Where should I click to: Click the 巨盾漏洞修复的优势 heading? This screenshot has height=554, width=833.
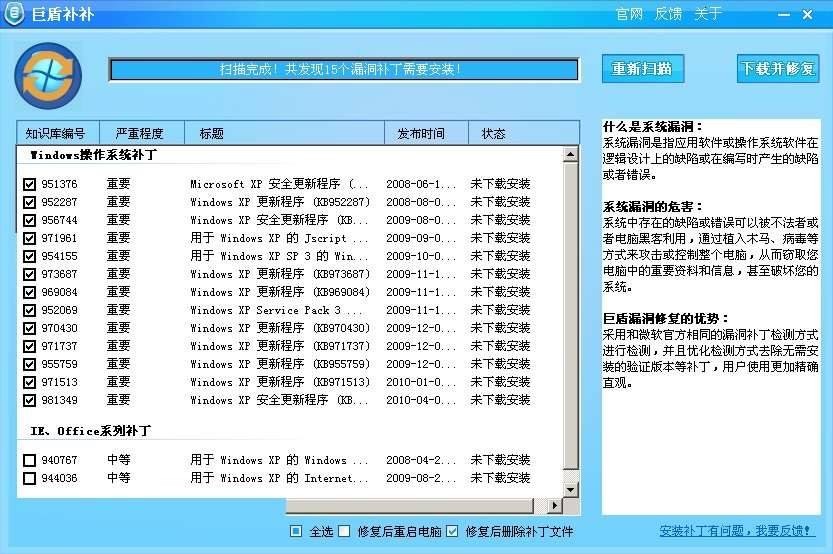tap(666, 319)
